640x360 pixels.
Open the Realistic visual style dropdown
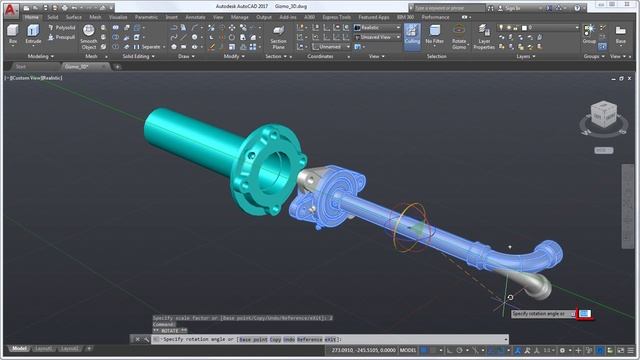[x=378, y=28]
